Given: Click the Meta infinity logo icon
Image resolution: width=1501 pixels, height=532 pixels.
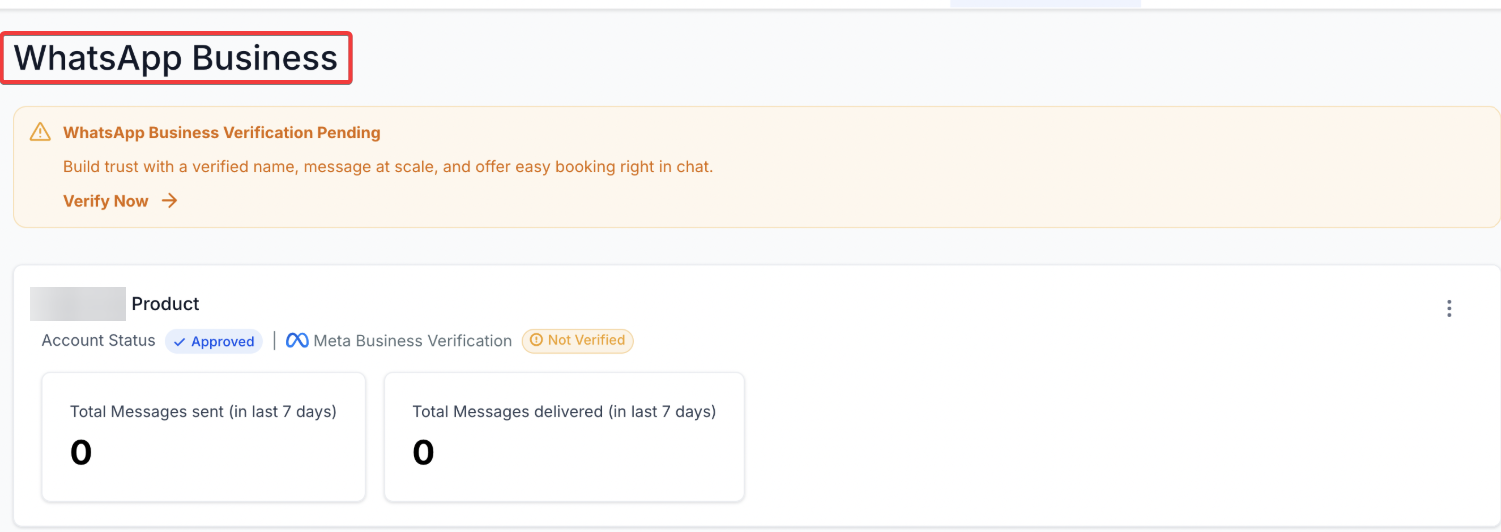Looking at the screenshot, I should tap(297, 341).
